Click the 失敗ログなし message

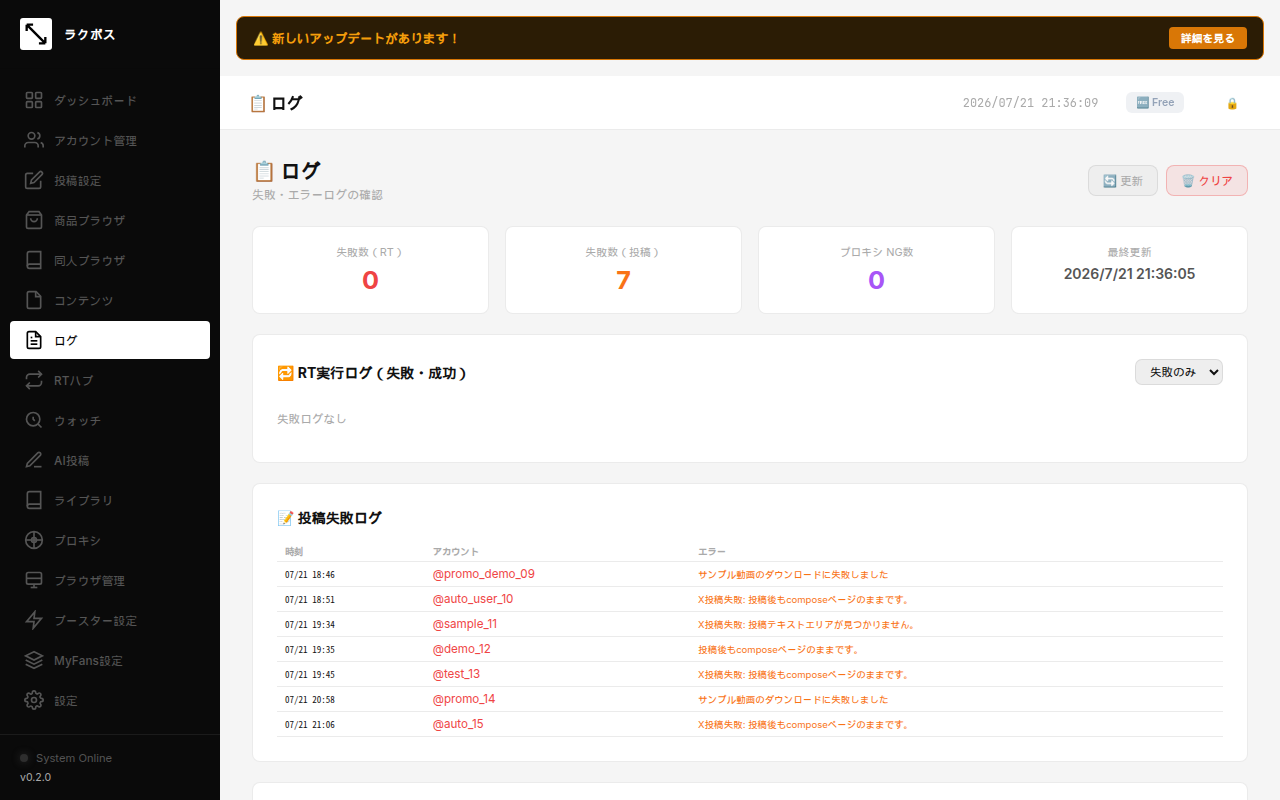(x=312, y=419)
